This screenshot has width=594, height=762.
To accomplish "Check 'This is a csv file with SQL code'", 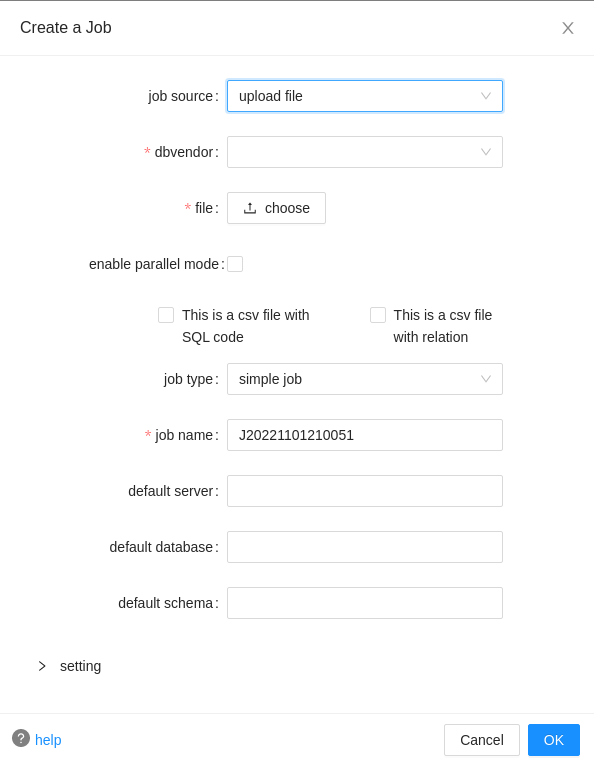I will [x=166, y=315].
